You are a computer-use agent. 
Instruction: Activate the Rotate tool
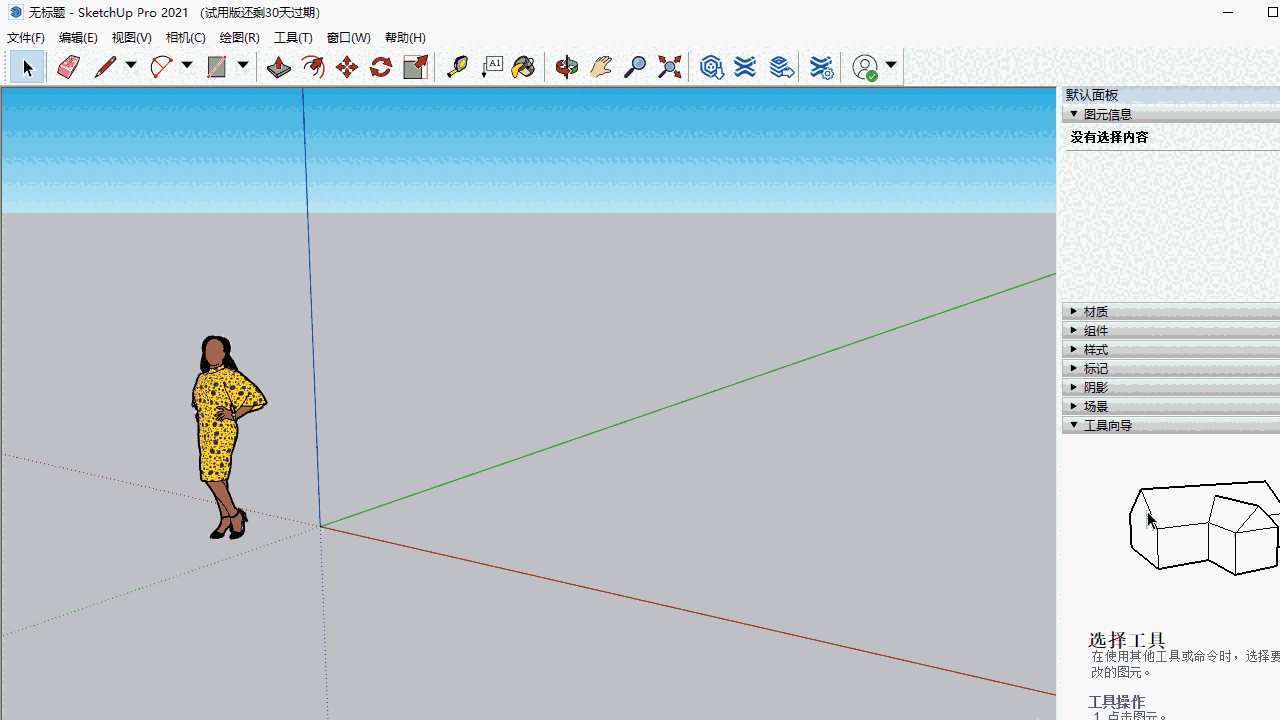tap(380, 67)
